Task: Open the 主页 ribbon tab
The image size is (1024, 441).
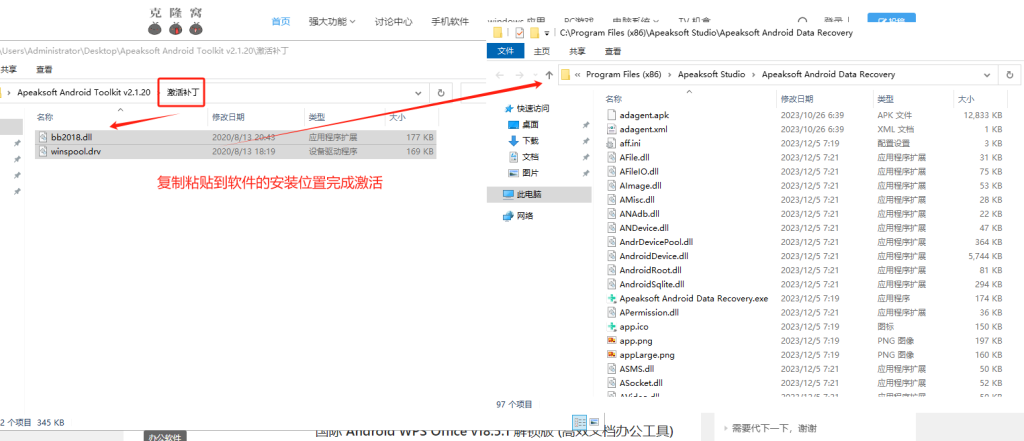Action: click(541, 51)
